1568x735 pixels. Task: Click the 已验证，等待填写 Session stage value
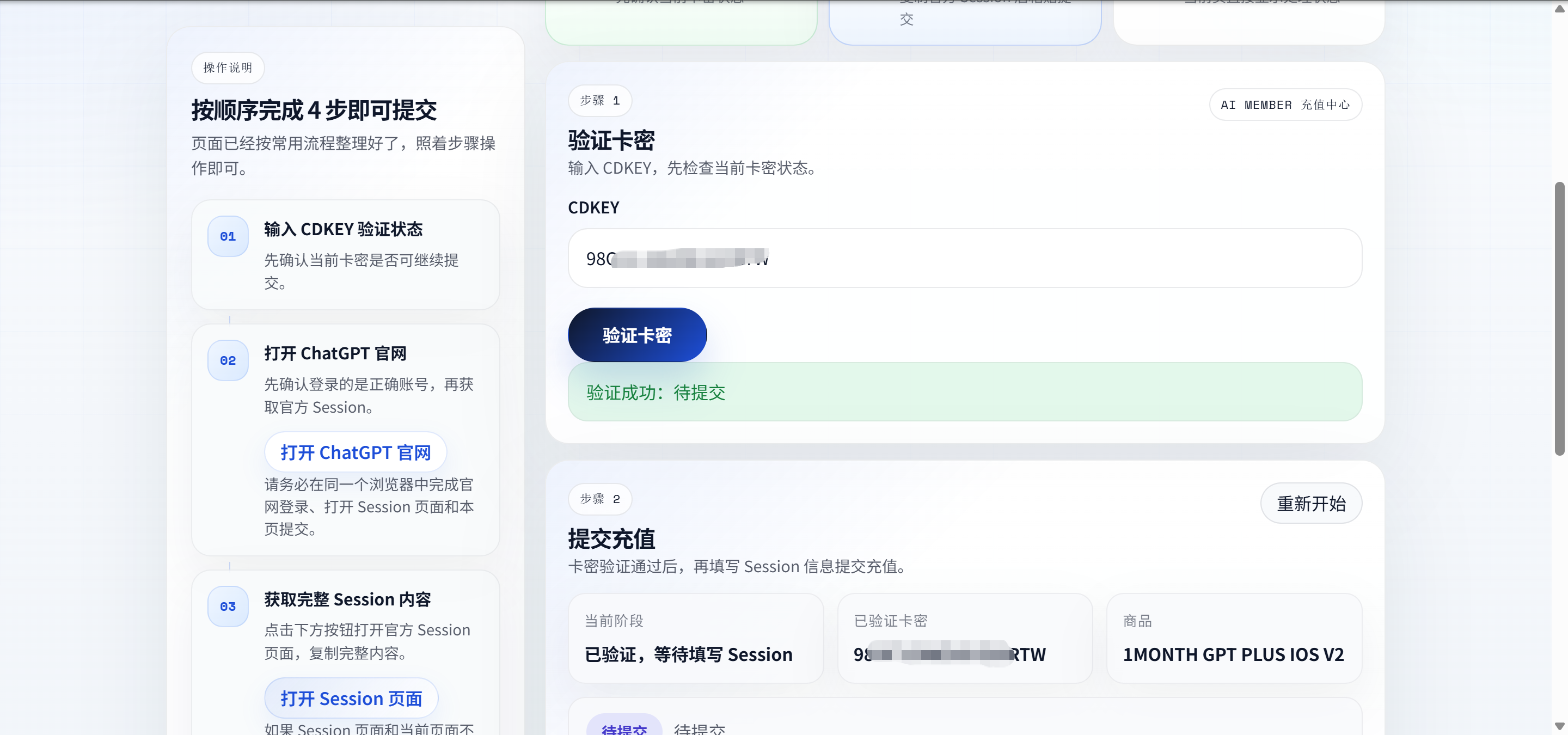click(688, 654)
